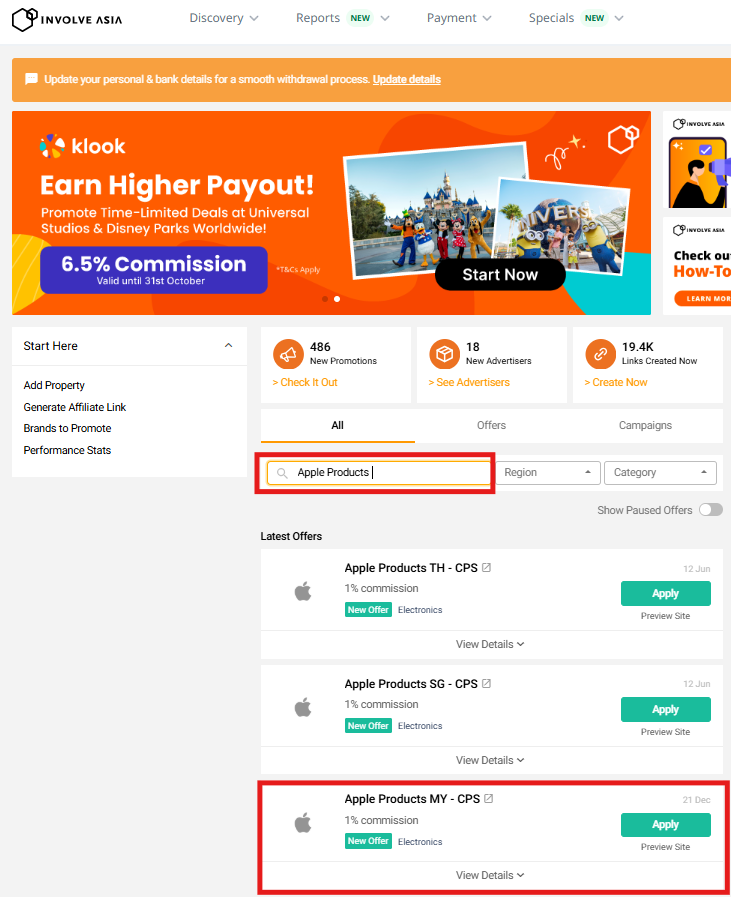The width and height of the screenshot is (731, 897).
Task: Expand View Details for Apple Products MY
Action: [x=490, y=875]
